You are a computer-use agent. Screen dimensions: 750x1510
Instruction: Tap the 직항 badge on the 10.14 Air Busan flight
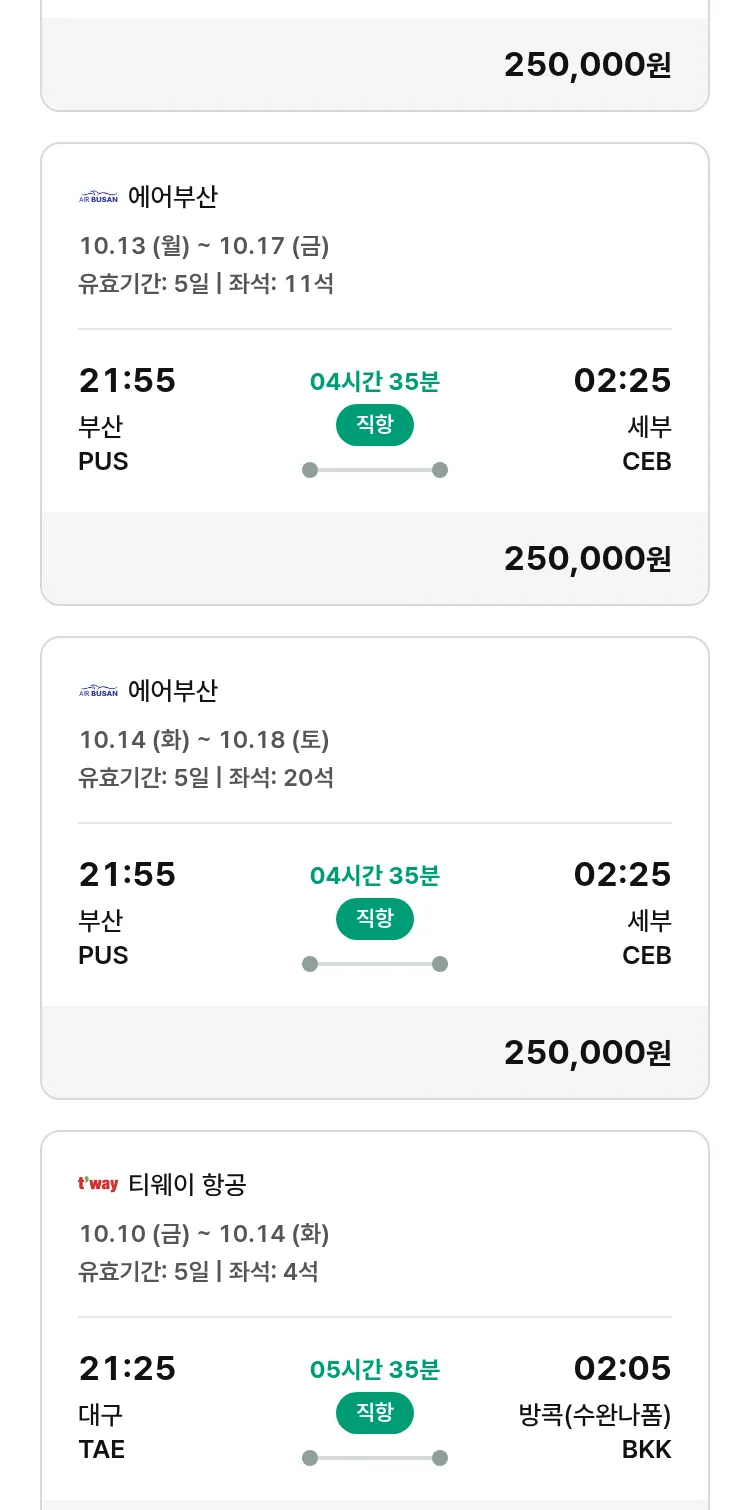coord(374,919)
